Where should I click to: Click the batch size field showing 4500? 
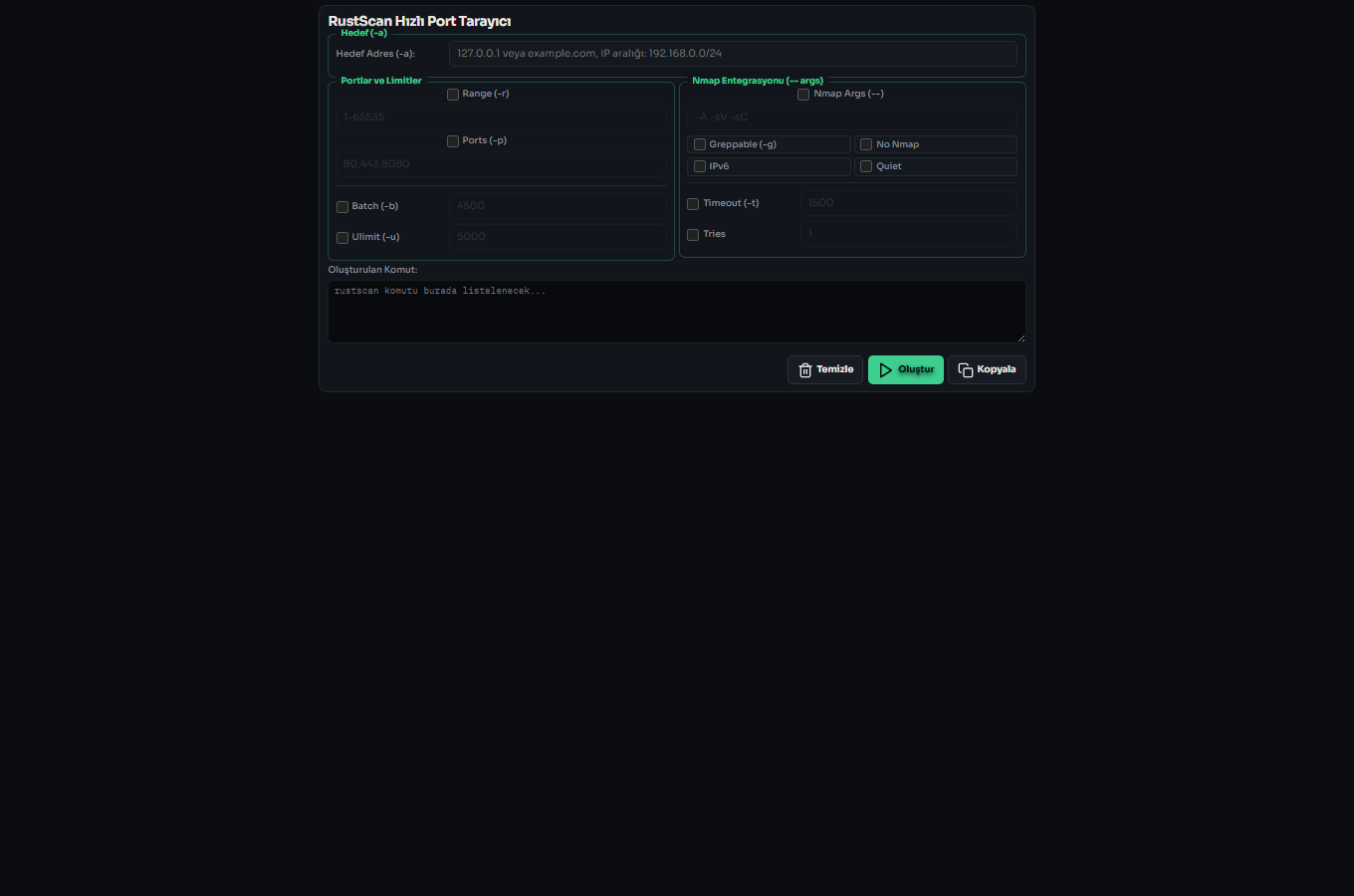558,206
